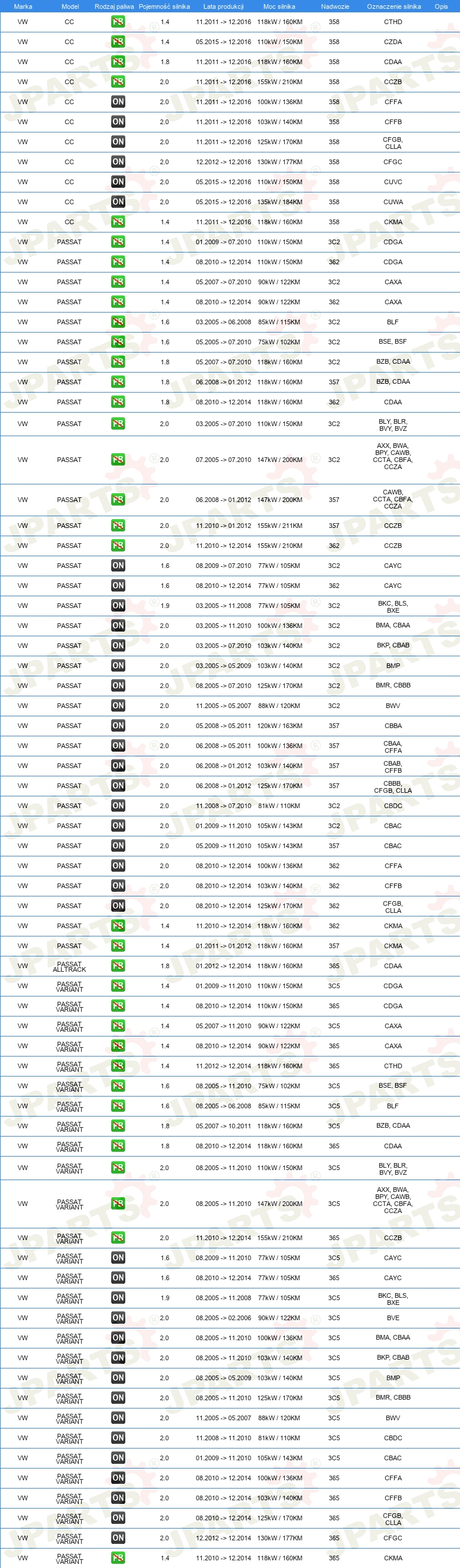Screen dimensions: 460x1568
Task: Click the CAWB, CCTA, CBFA, CCZA engine codes cell
Action: coord(393,499)
